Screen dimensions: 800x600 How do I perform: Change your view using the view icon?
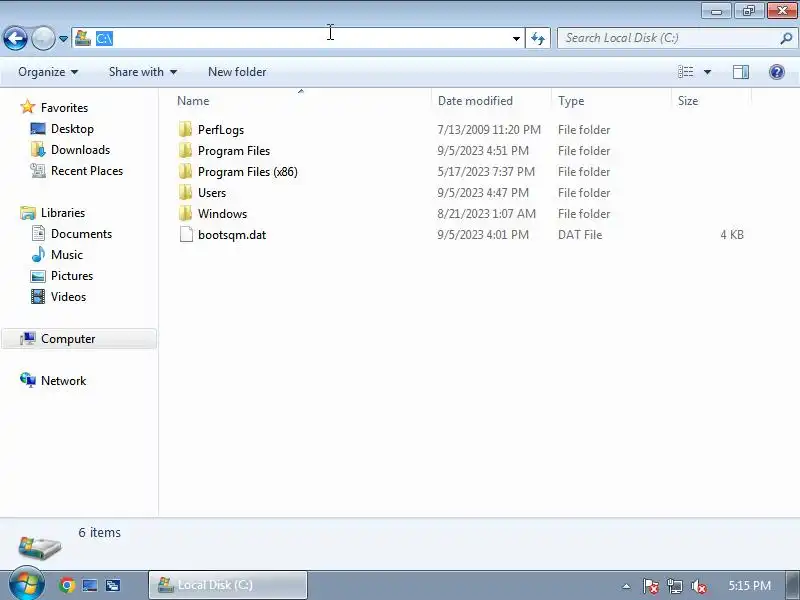click(685, 72)
